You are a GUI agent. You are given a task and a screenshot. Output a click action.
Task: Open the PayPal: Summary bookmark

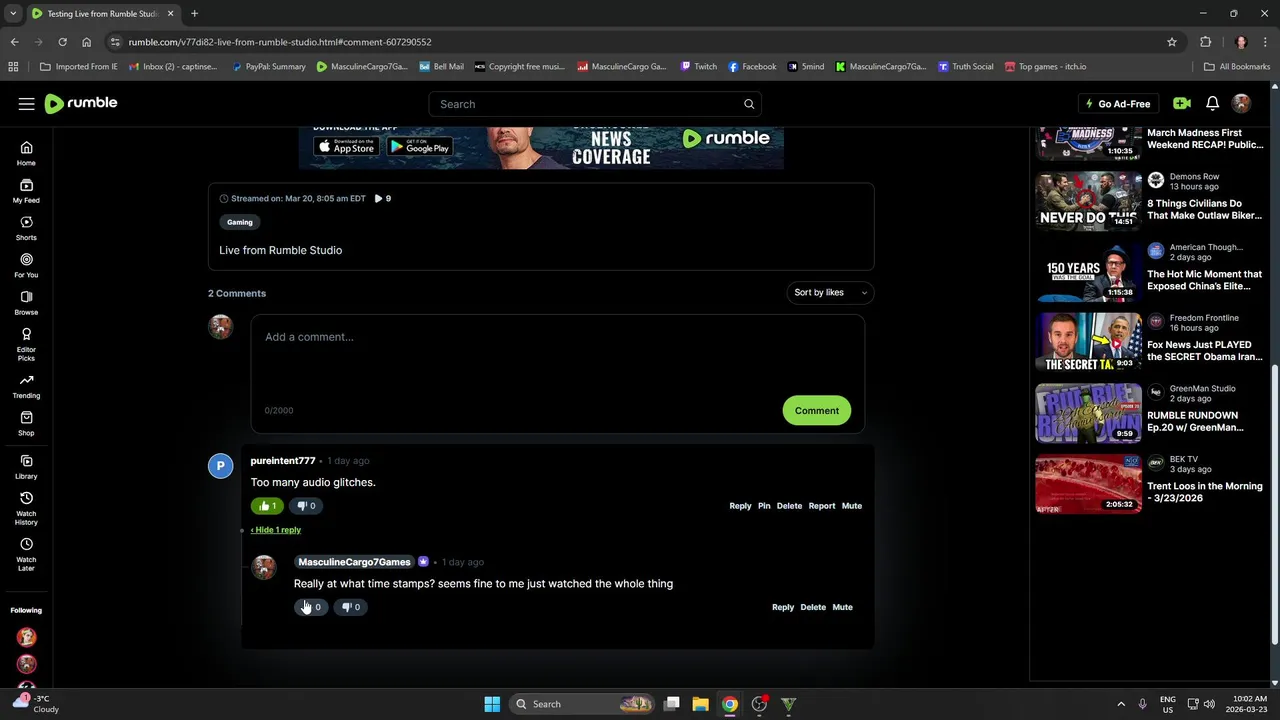pos(268,67)
